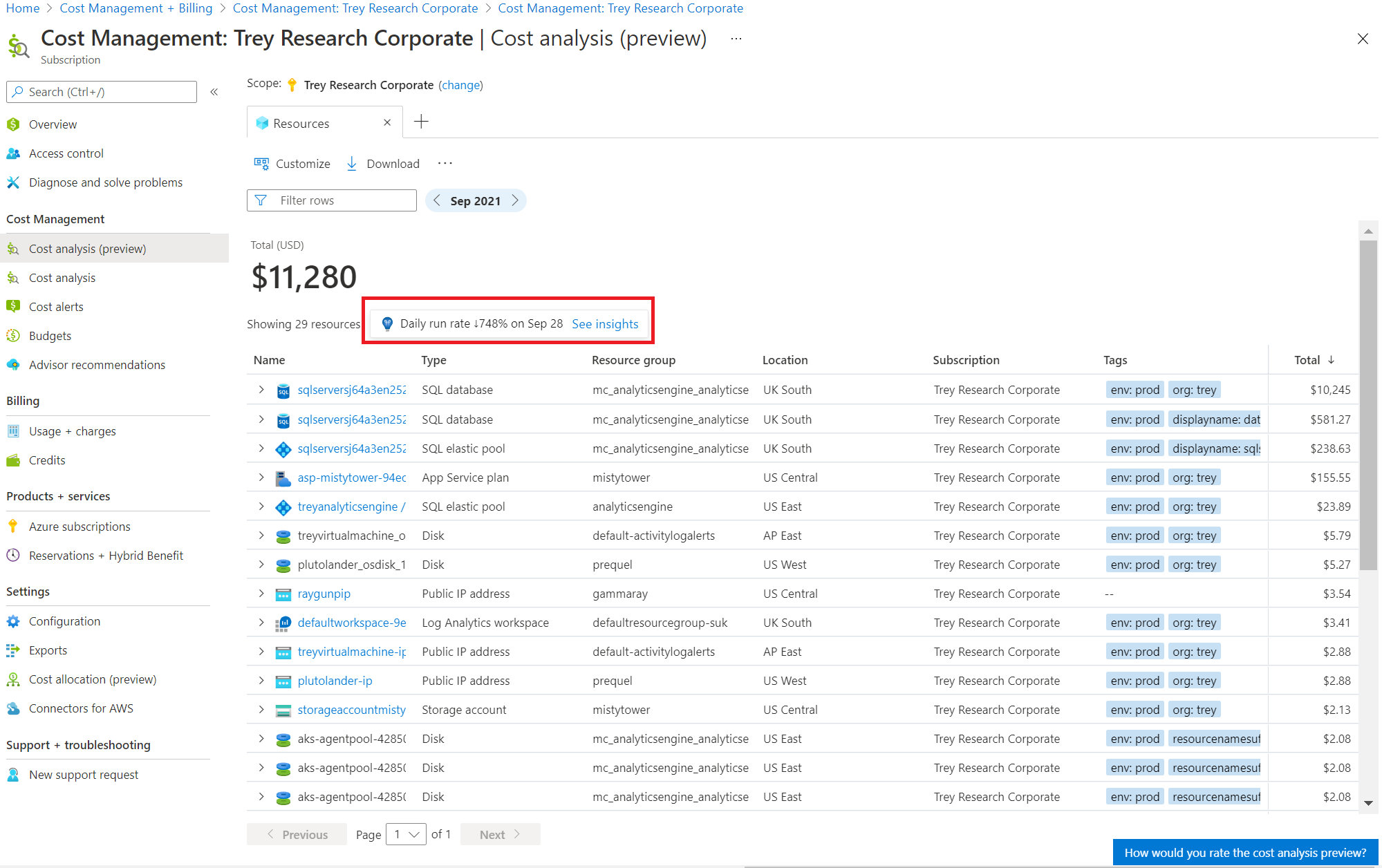Click the change scope link
The width and height of the screenshot is (1382, 868).
pyautogui.click(x=460, y=85)
